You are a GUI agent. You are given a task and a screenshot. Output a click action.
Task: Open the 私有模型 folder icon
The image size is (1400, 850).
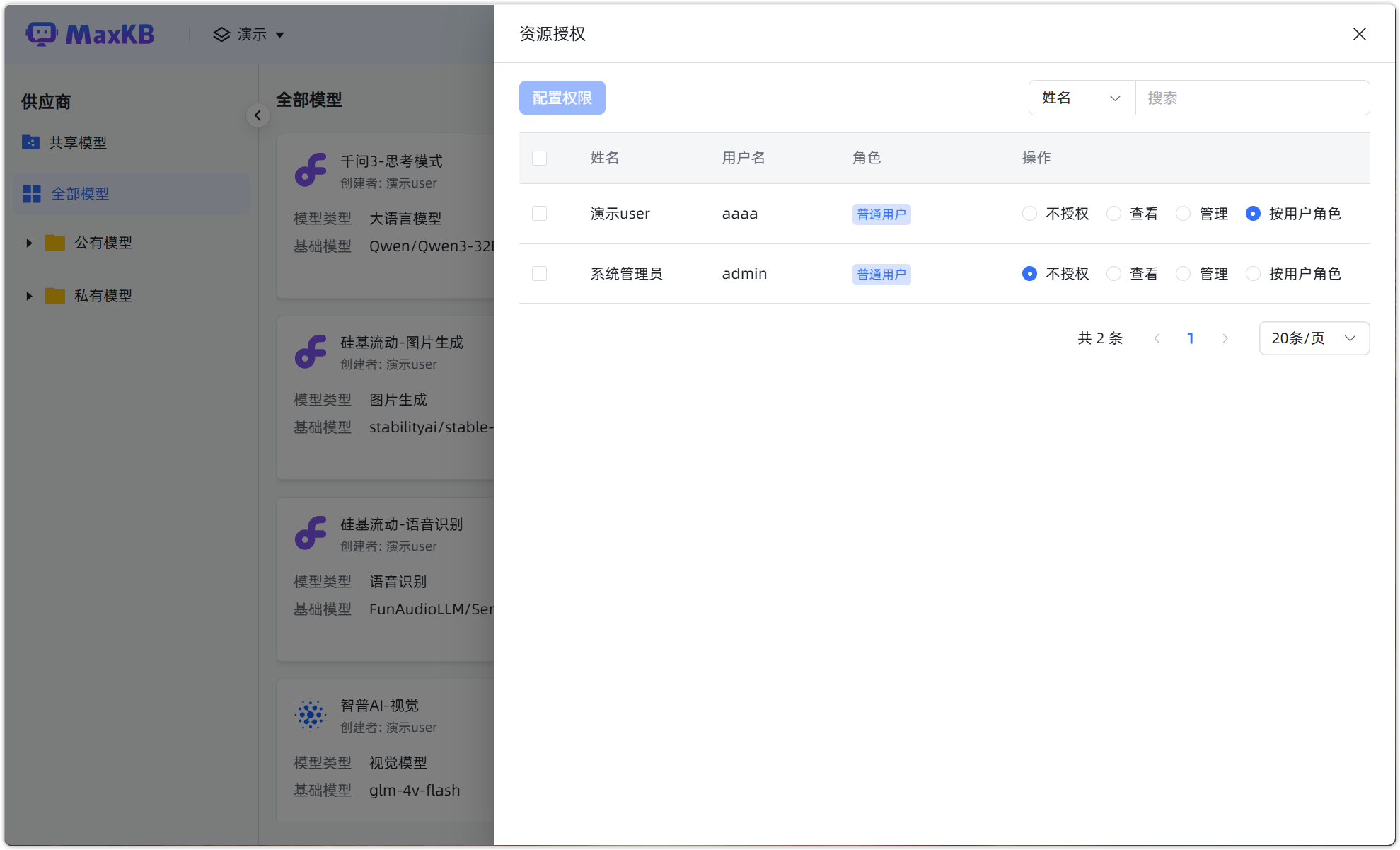pos(55,296)
